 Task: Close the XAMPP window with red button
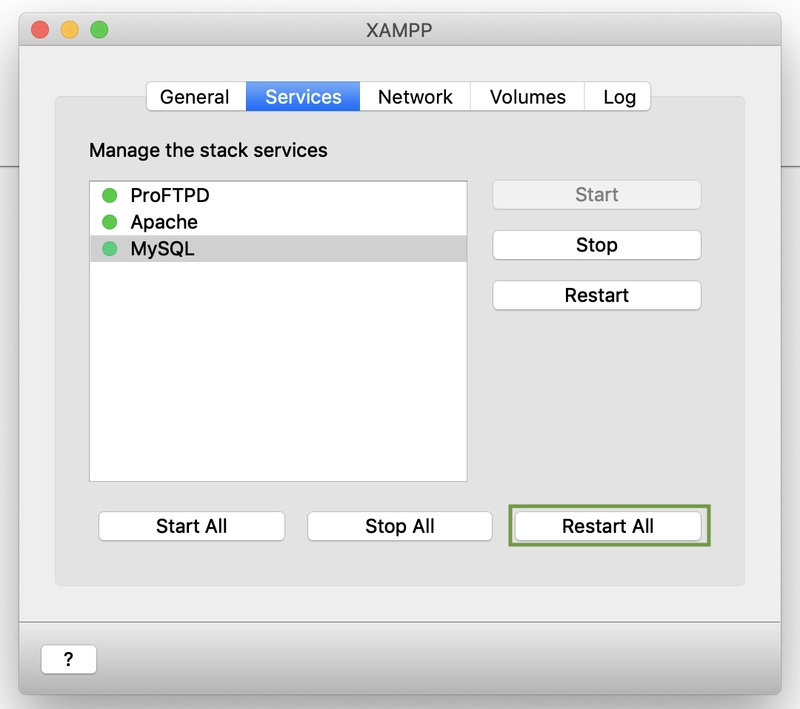pos(40,30)
